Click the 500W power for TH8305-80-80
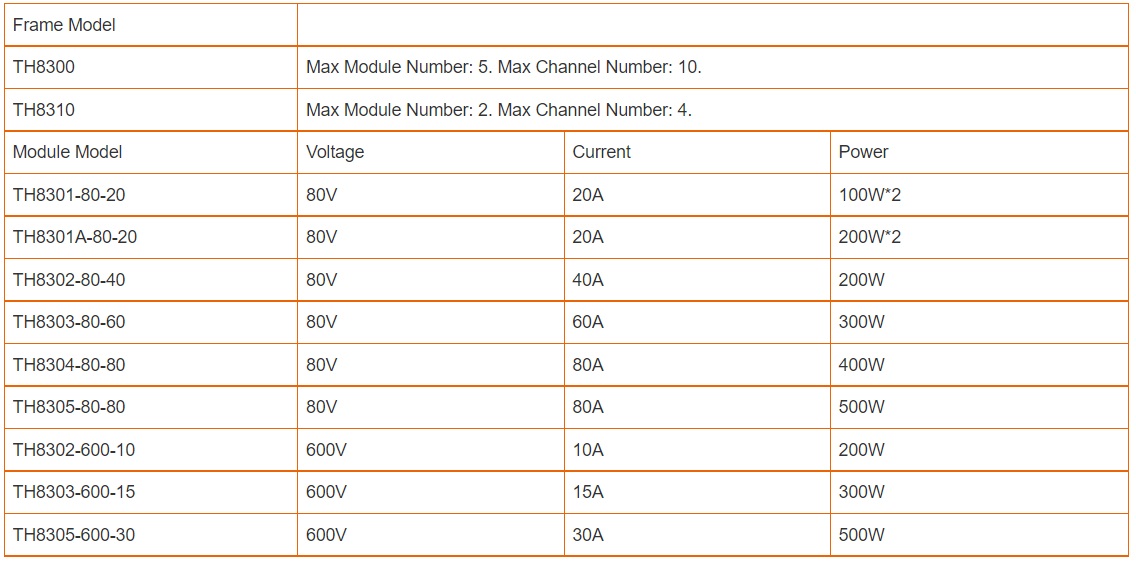 [x=861, y=407]
